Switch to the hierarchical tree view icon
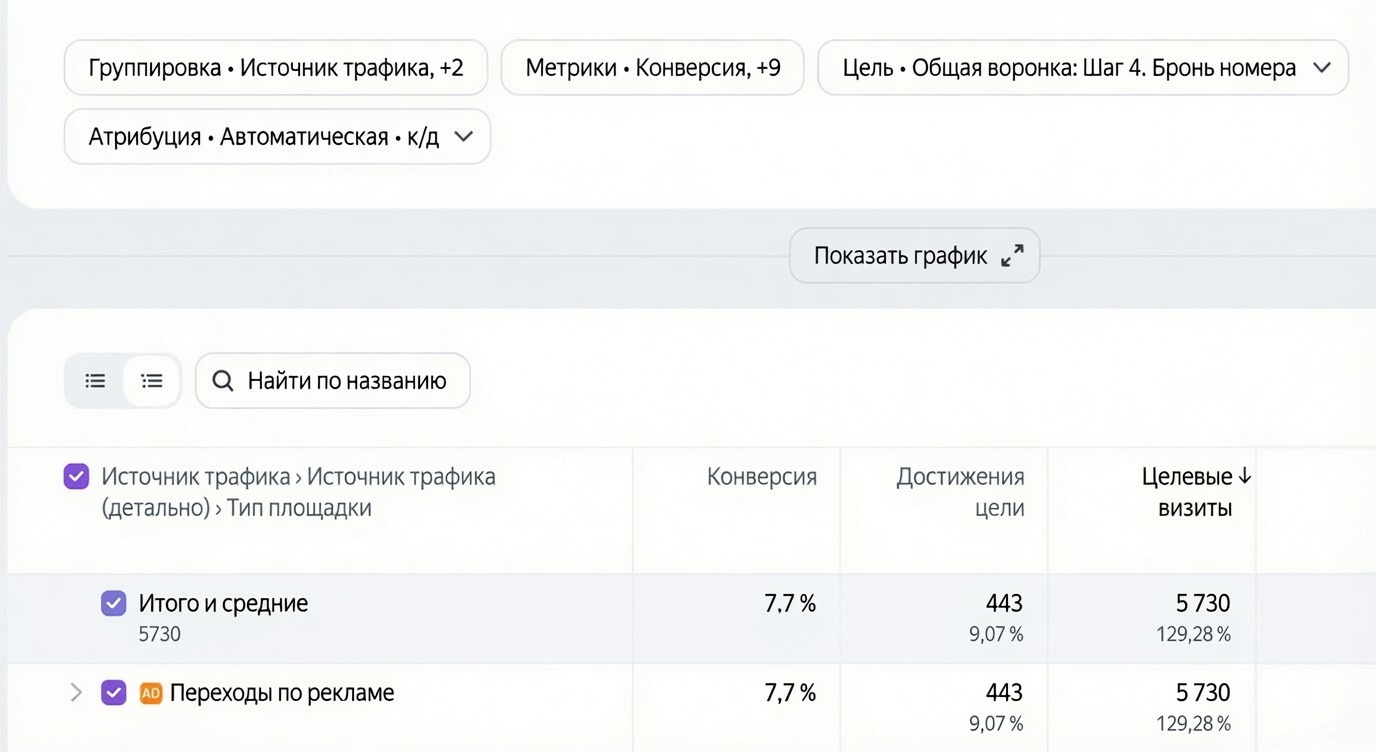1376x752 pixels. pyautogui.click(x=152, y=381)
